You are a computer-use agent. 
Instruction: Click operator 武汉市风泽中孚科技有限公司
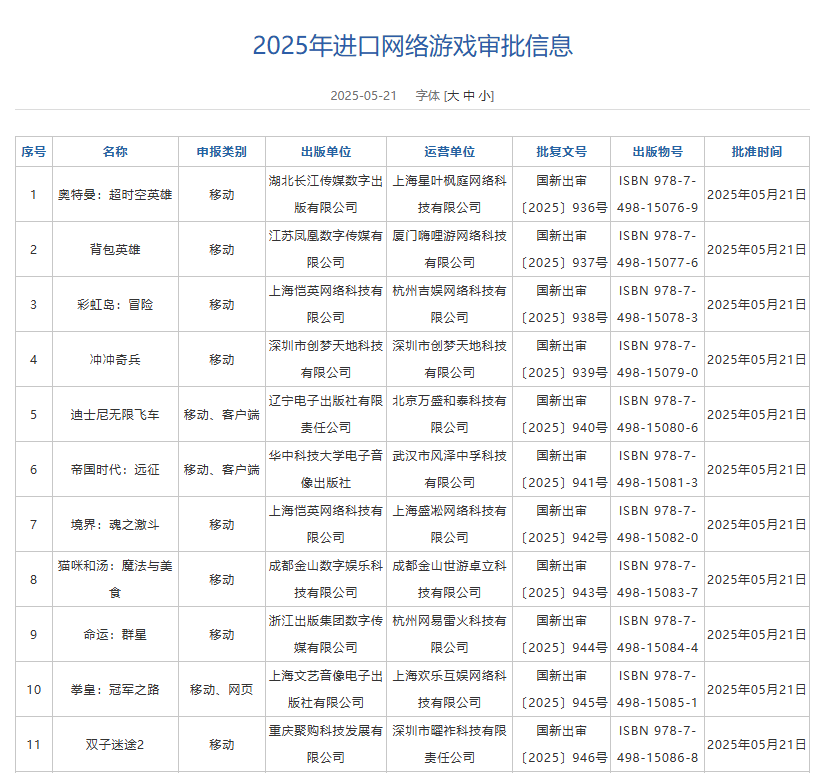click(449, 469)
